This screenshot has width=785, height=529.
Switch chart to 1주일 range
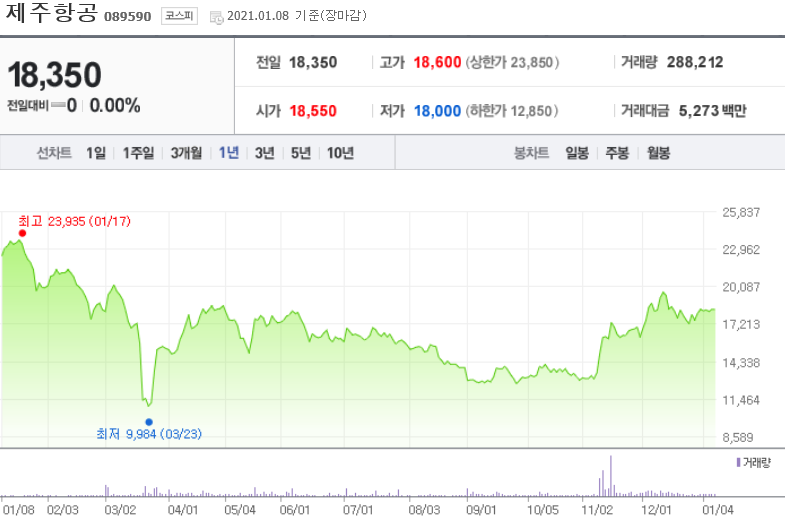click(x=138, y=153)
